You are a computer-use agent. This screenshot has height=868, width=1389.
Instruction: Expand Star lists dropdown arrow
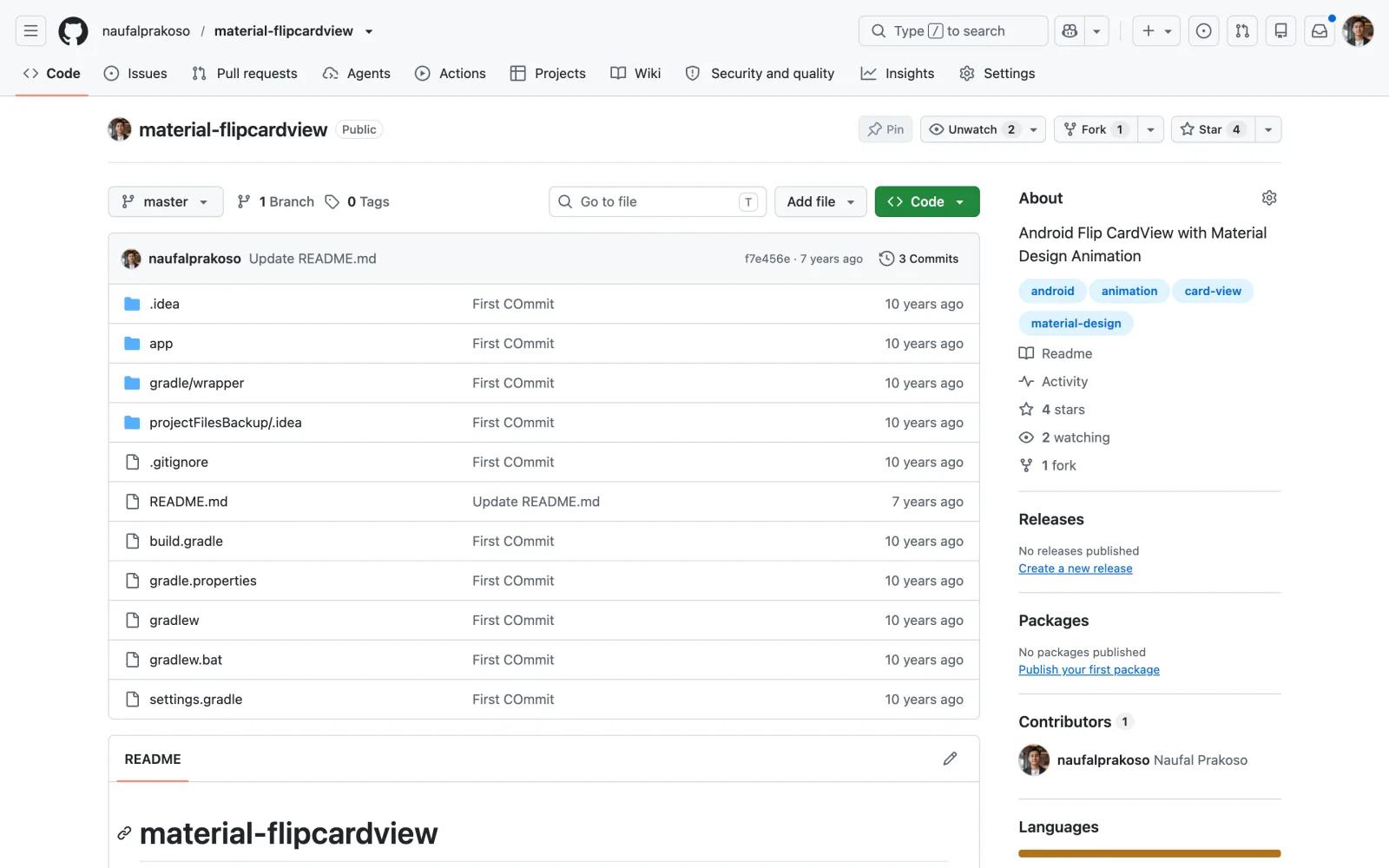pyautogui.click(x=1268, y=129)
